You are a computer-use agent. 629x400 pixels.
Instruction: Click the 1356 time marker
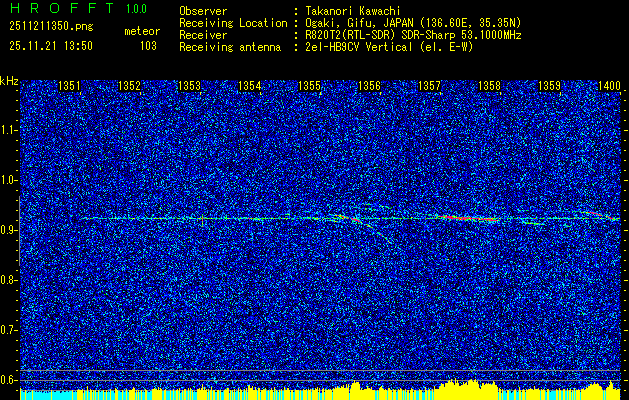click(x=369, y=85)
